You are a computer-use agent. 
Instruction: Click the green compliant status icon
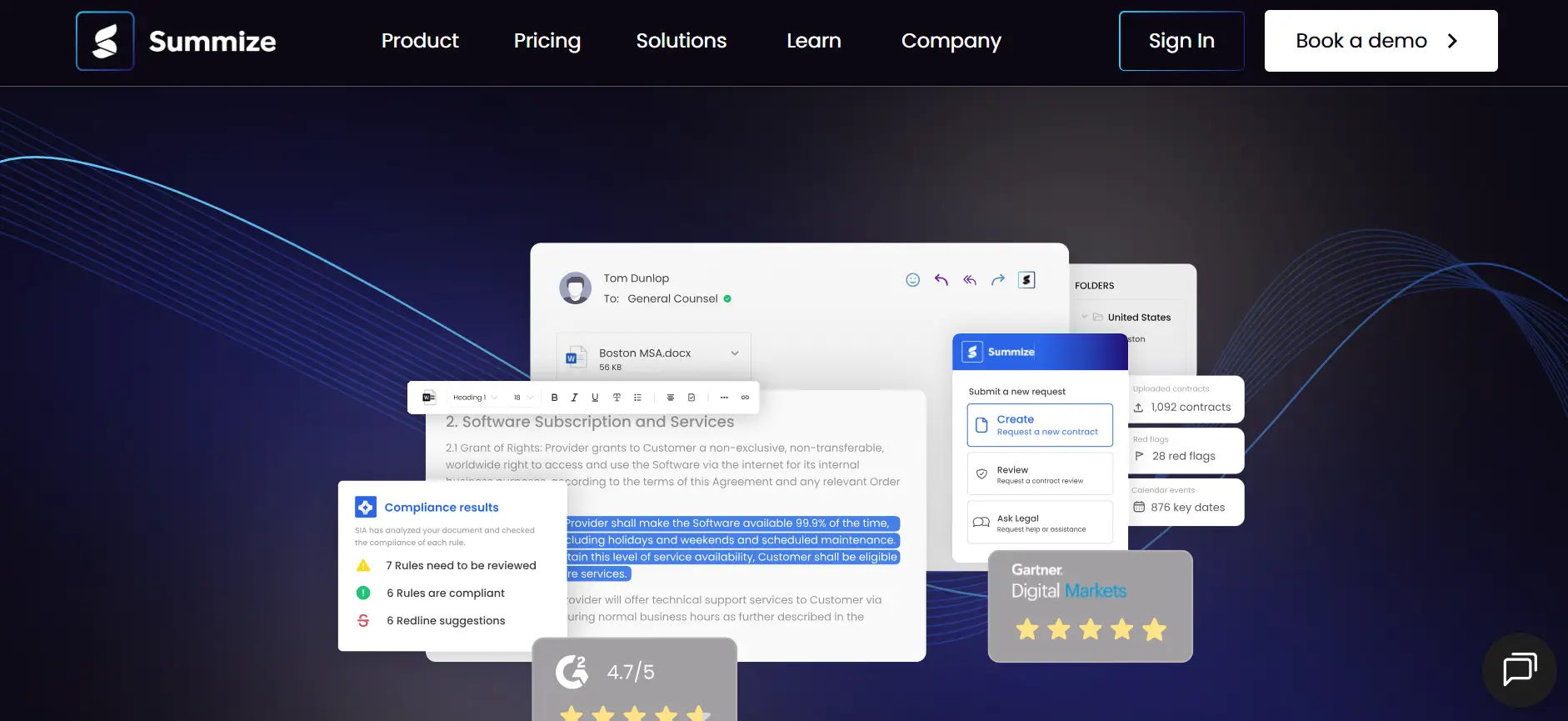[x=363, y=593]
